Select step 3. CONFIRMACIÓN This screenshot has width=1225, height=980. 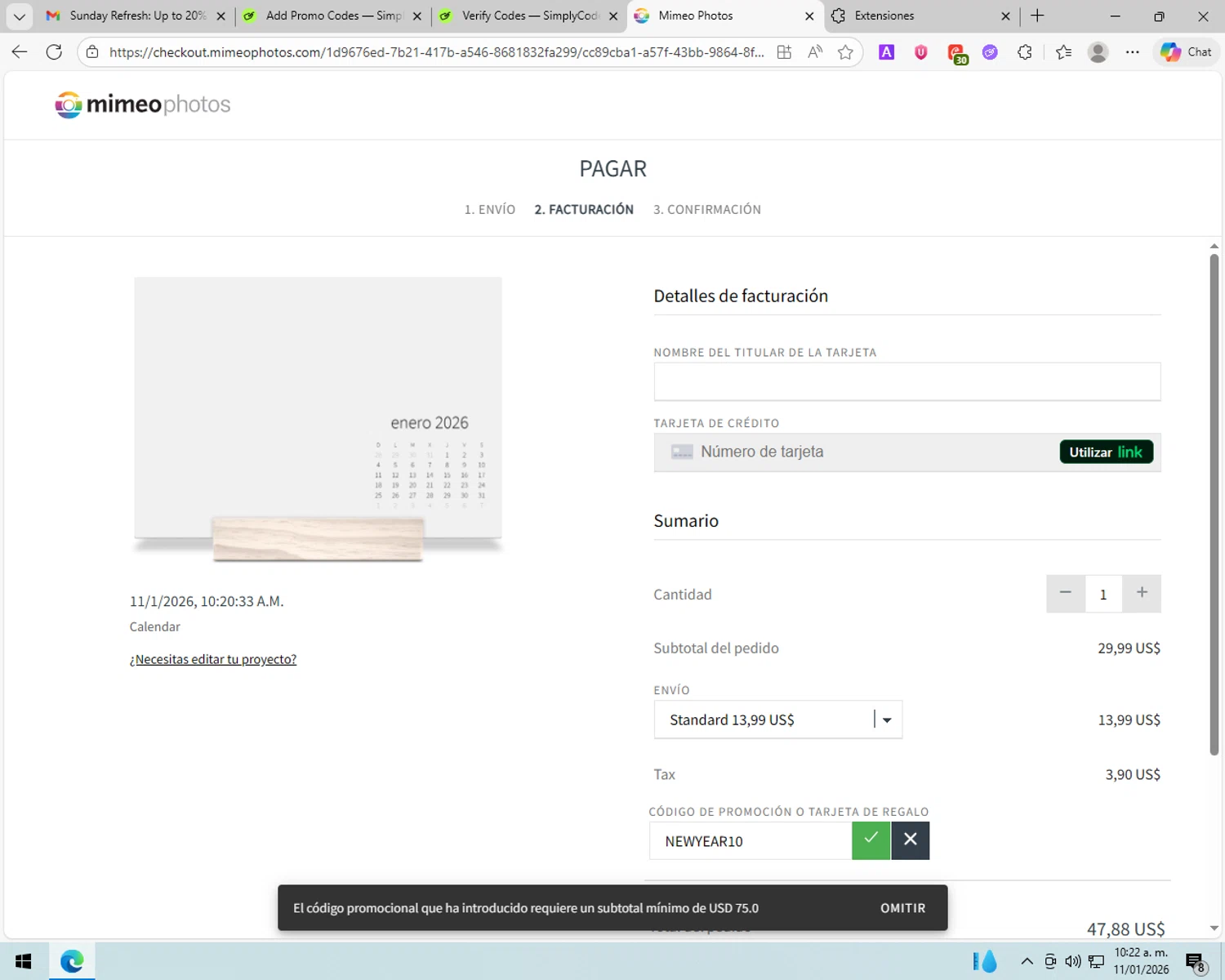[x=707, y=210]
